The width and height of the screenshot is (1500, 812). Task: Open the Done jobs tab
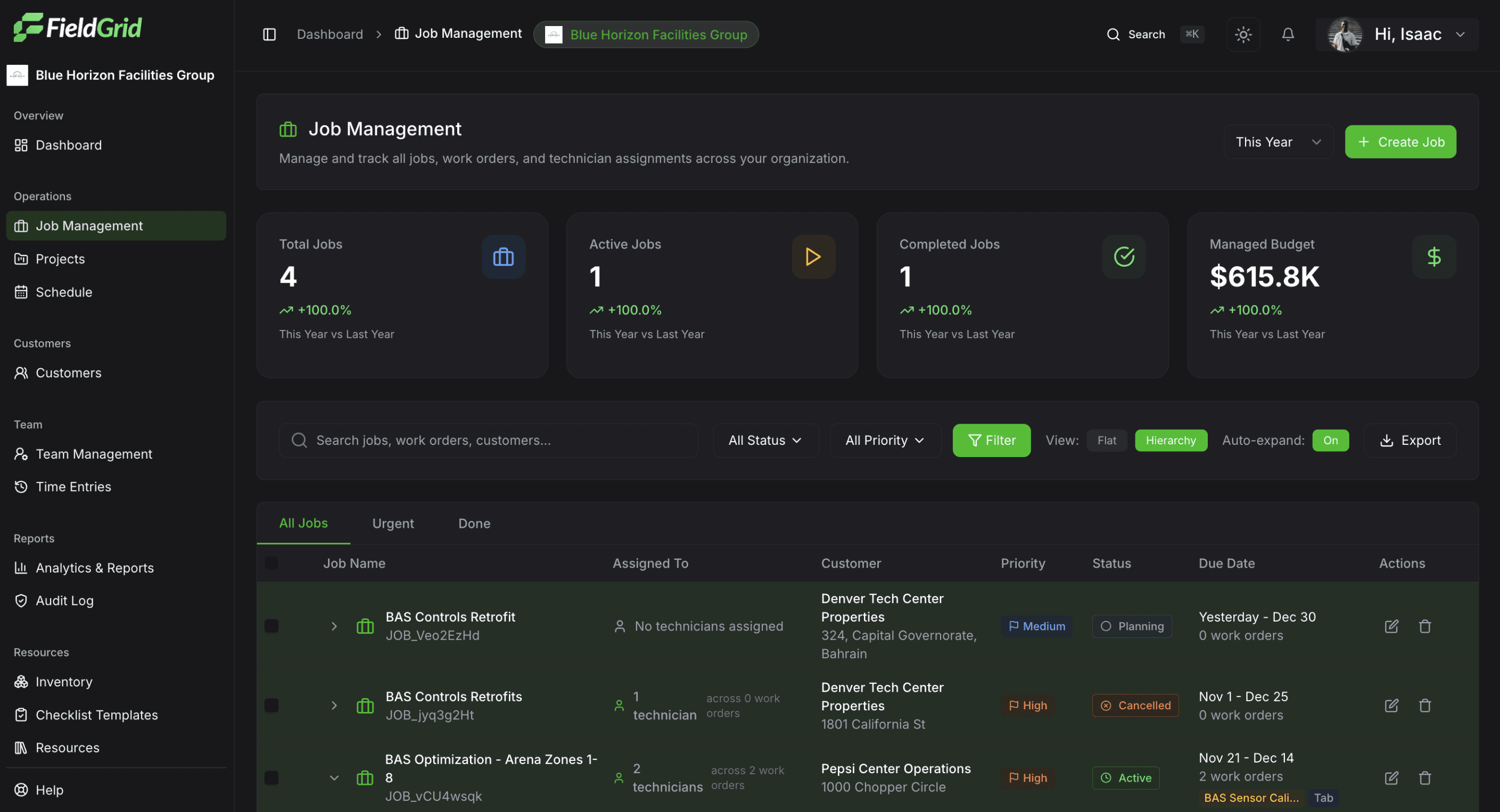coord(474,523)
